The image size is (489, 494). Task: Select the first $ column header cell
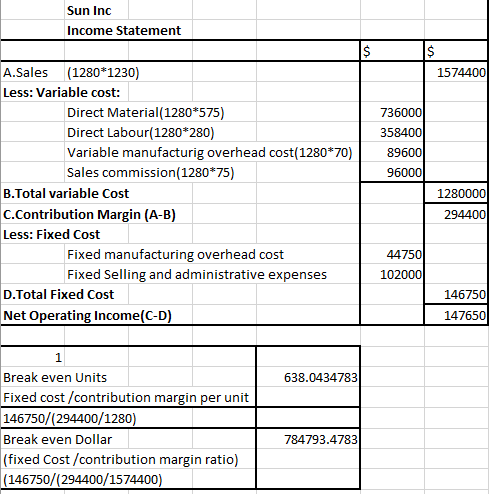366,51
